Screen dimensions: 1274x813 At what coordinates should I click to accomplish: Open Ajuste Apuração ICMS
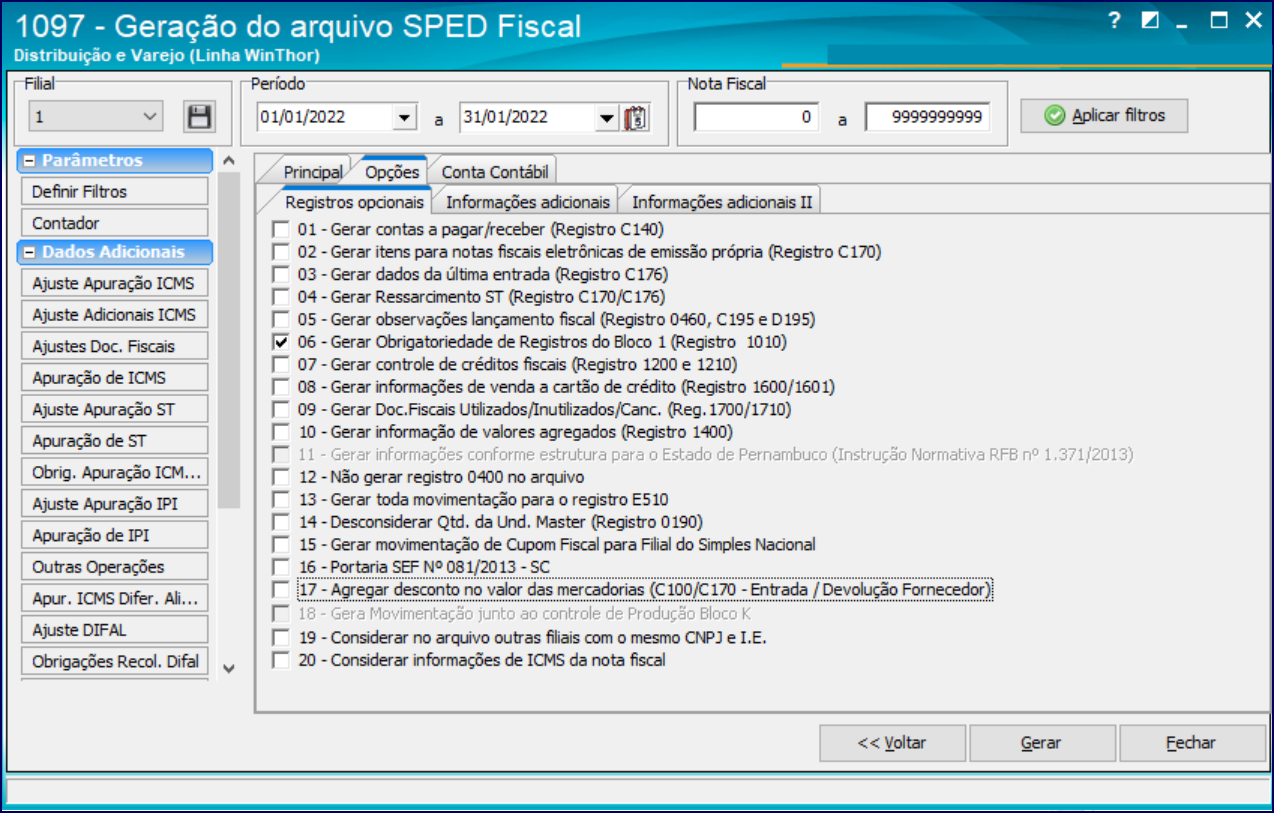[x=114, y=283]
